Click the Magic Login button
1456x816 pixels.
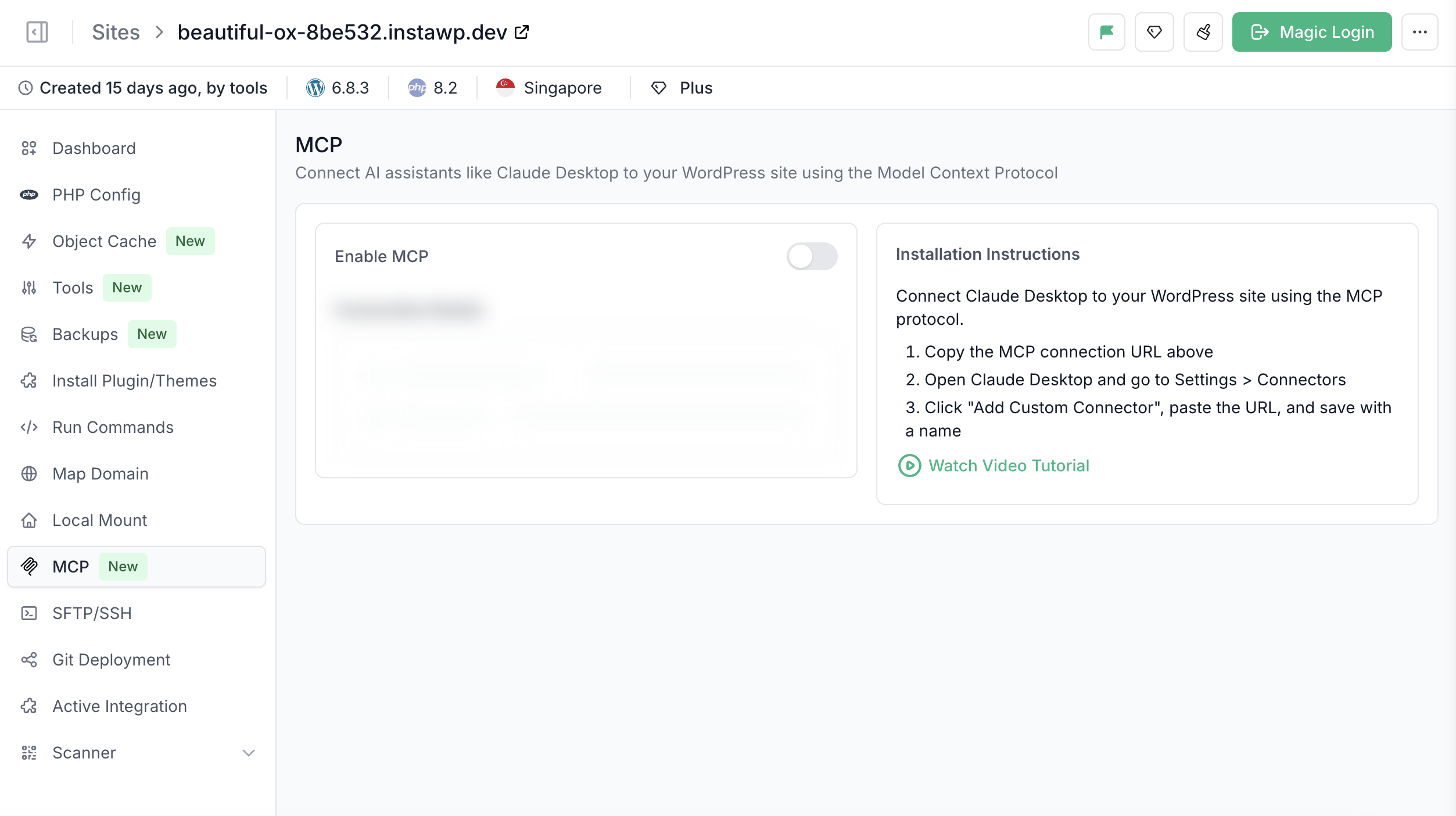1311,32
